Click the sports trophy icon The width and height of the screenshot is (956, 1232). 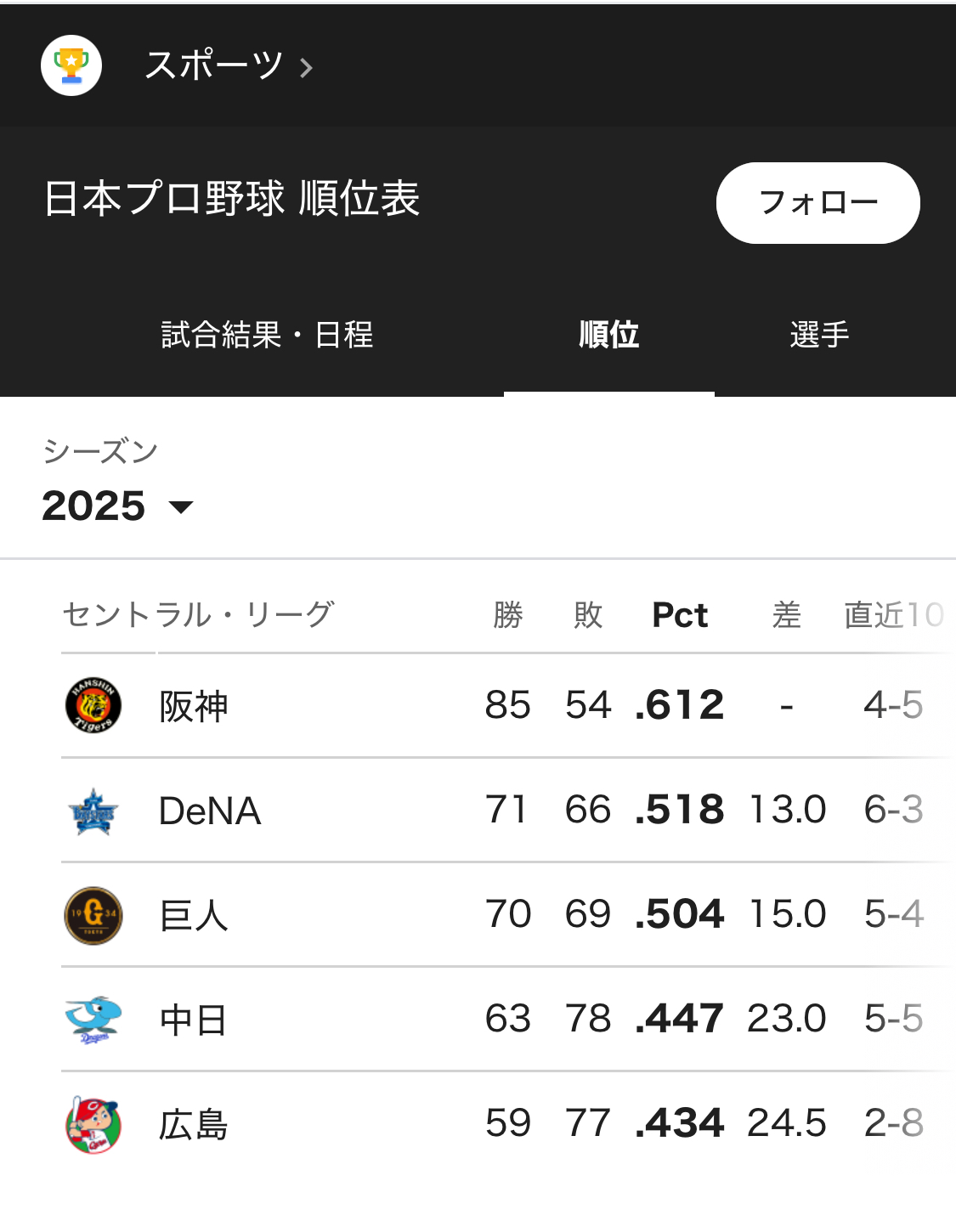coord(71,65)
